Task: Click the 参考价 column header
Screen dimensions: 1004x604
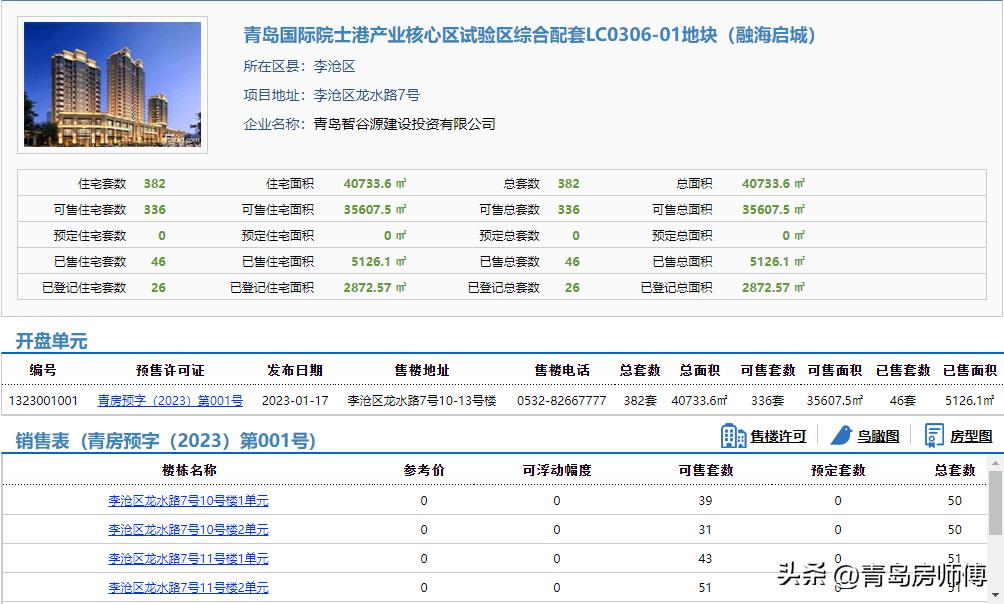Action: click(x=424, y=468)
